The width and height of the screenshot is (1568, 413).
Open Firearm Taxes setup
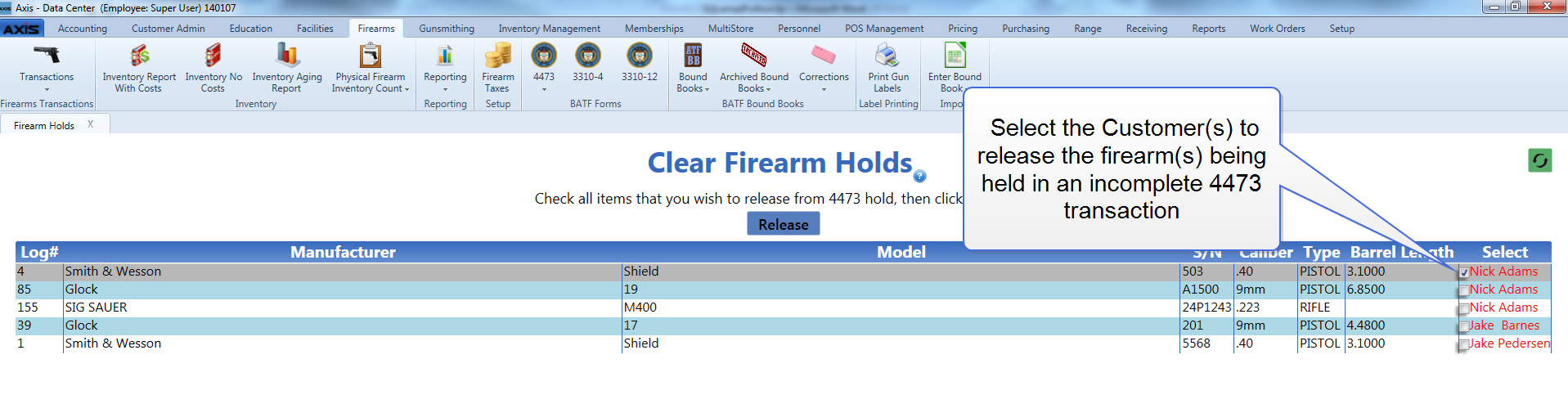tap(497, 68)
